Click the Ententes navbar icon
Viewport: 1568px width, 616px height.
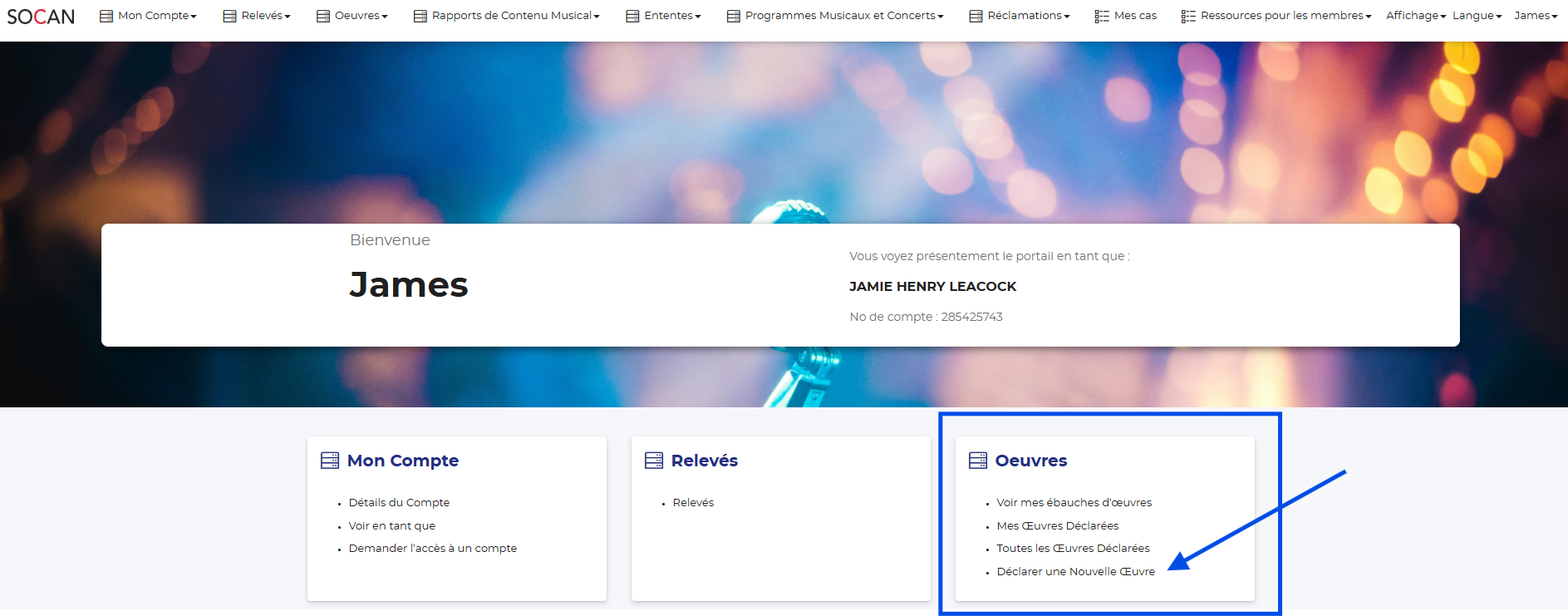point(632,16)
